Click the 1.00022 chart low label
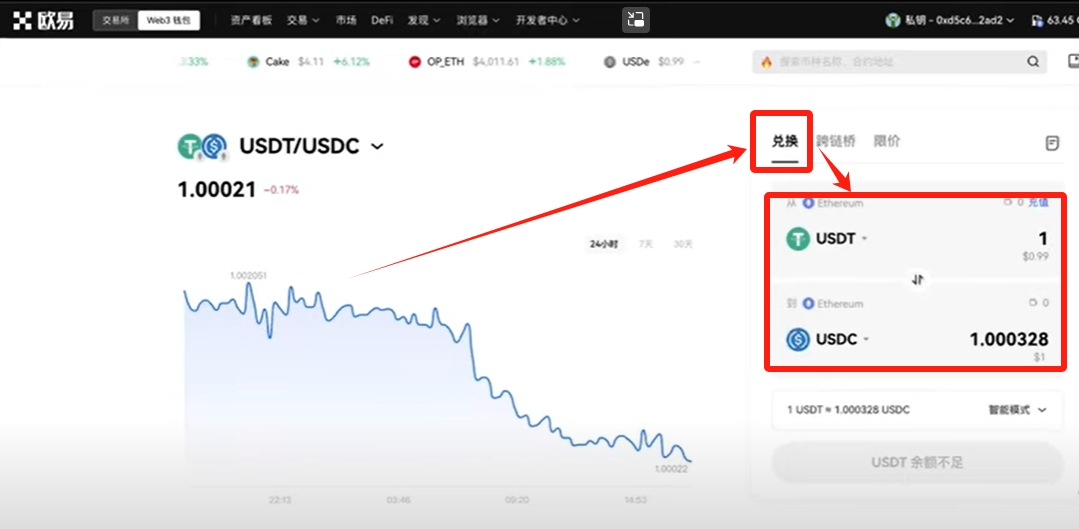 pyautogui.click(x=672, y=468)
